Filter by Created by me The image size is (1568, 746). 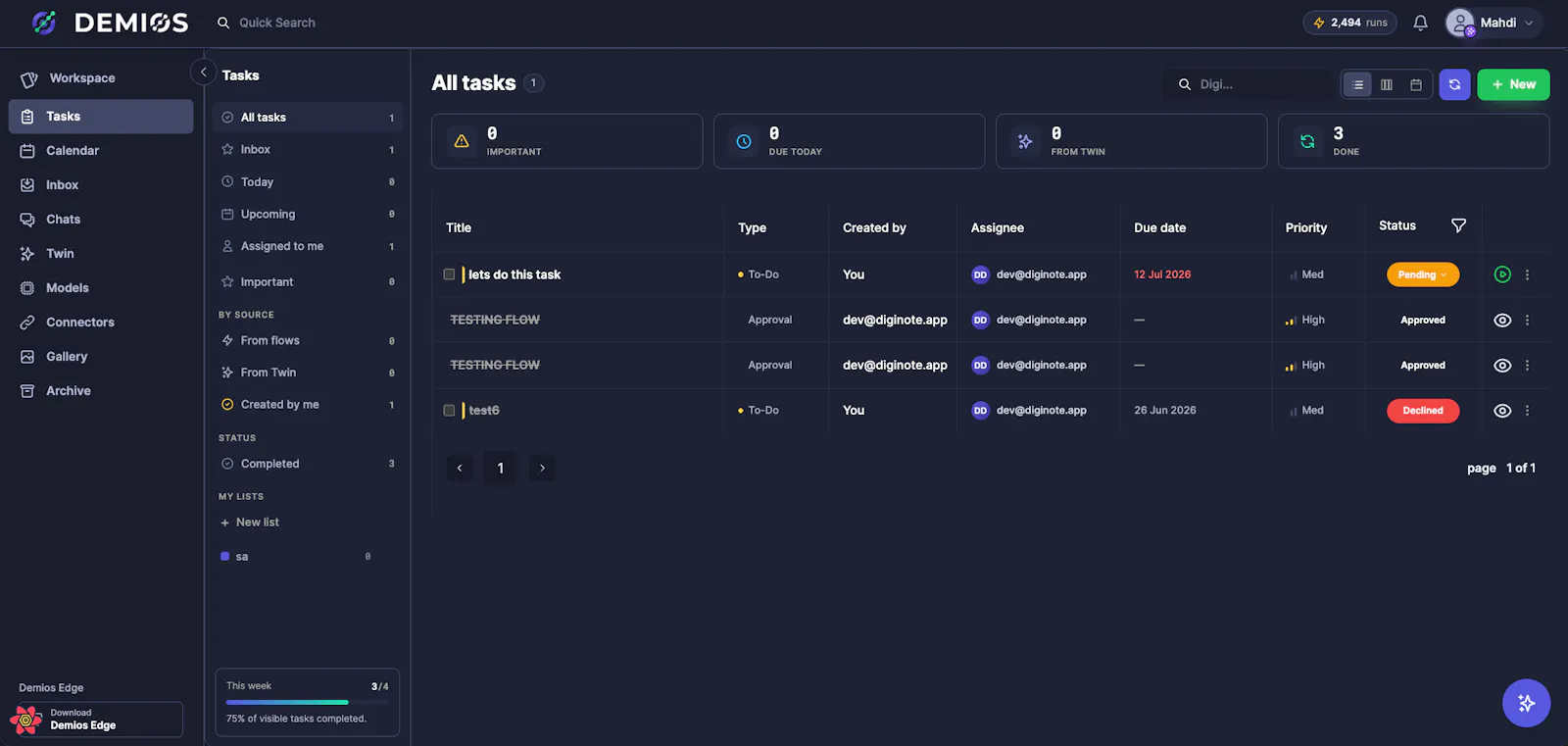(308, 405)
